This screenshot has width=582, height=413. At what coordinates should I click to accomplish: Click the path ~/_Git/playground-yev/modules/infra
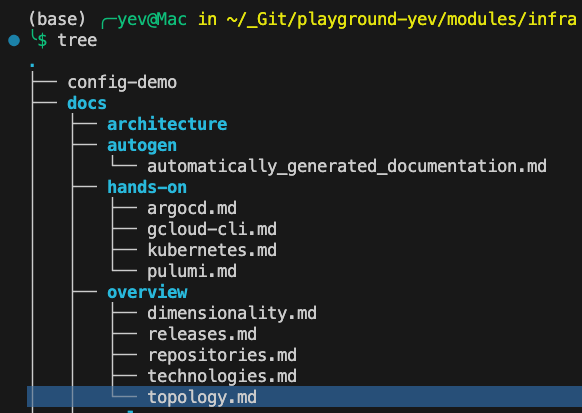coord(402,19)
